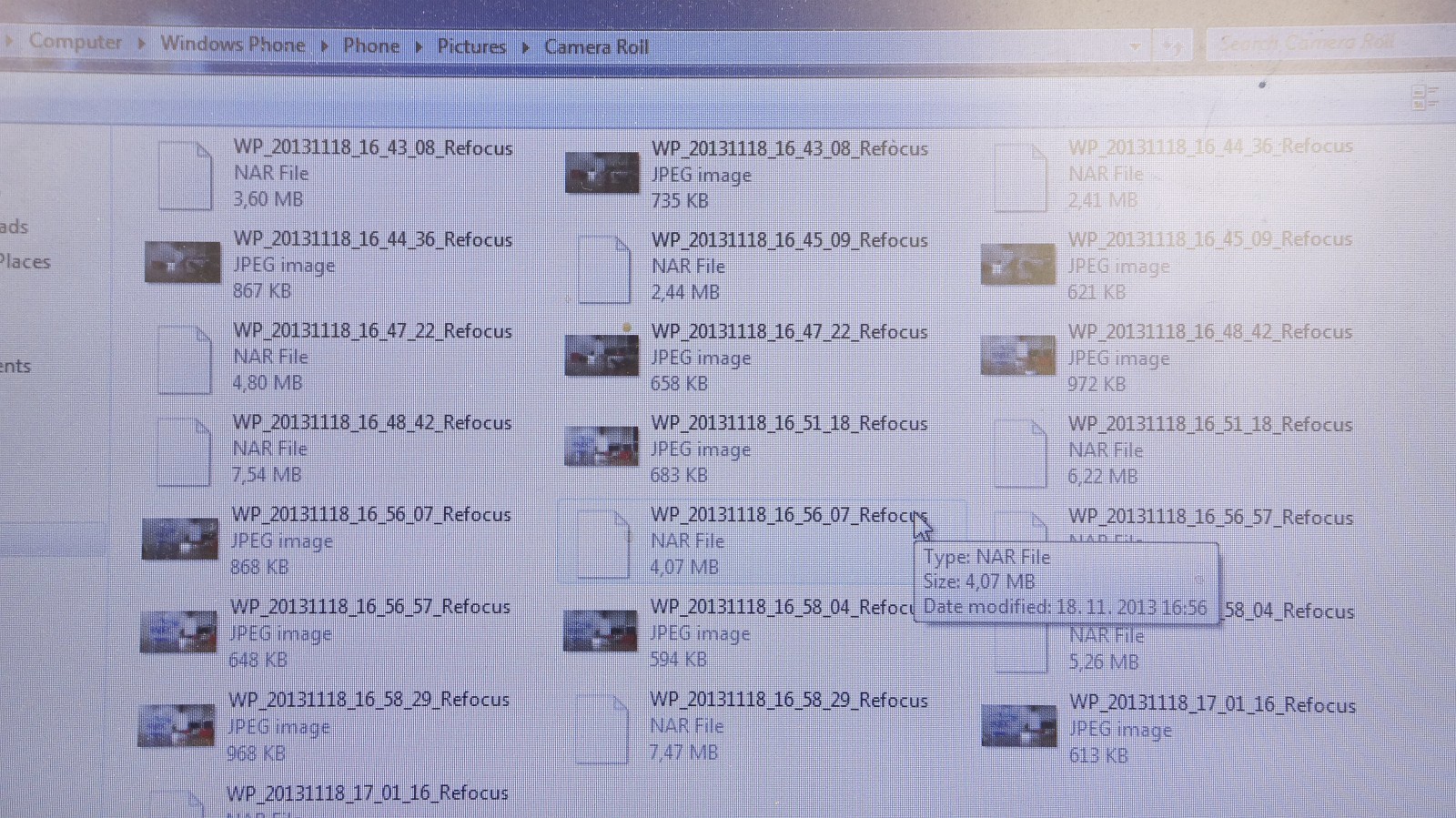Click the Phone breadcrumb segment

pos(371,45)
